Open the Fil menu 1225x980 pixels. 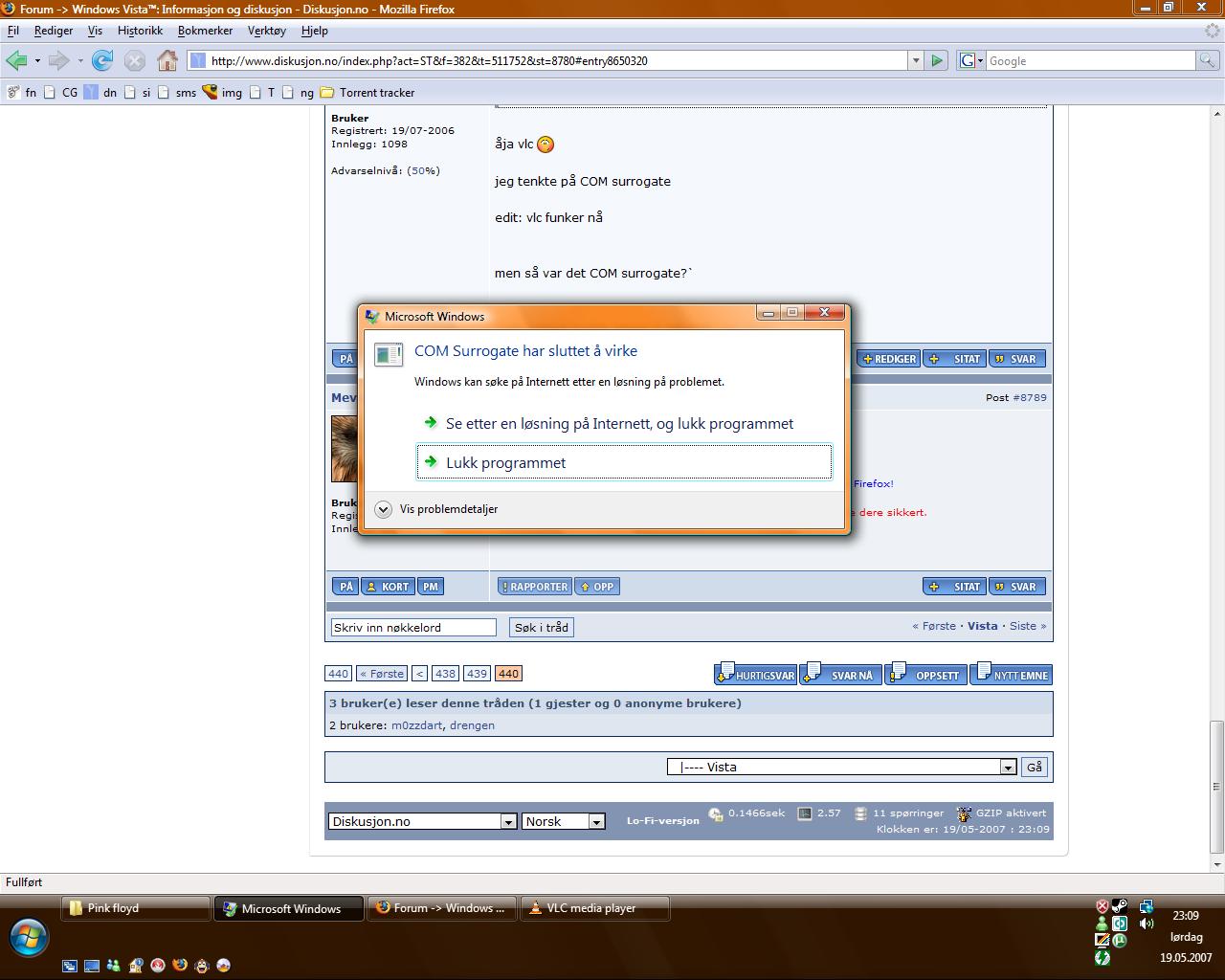tap(13, 31)
